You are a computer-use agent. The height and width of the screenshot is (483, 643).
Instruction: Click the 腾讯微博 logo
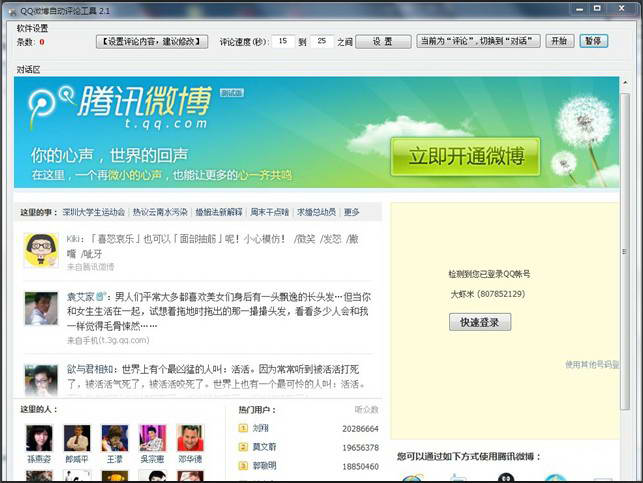coord(121,107)
